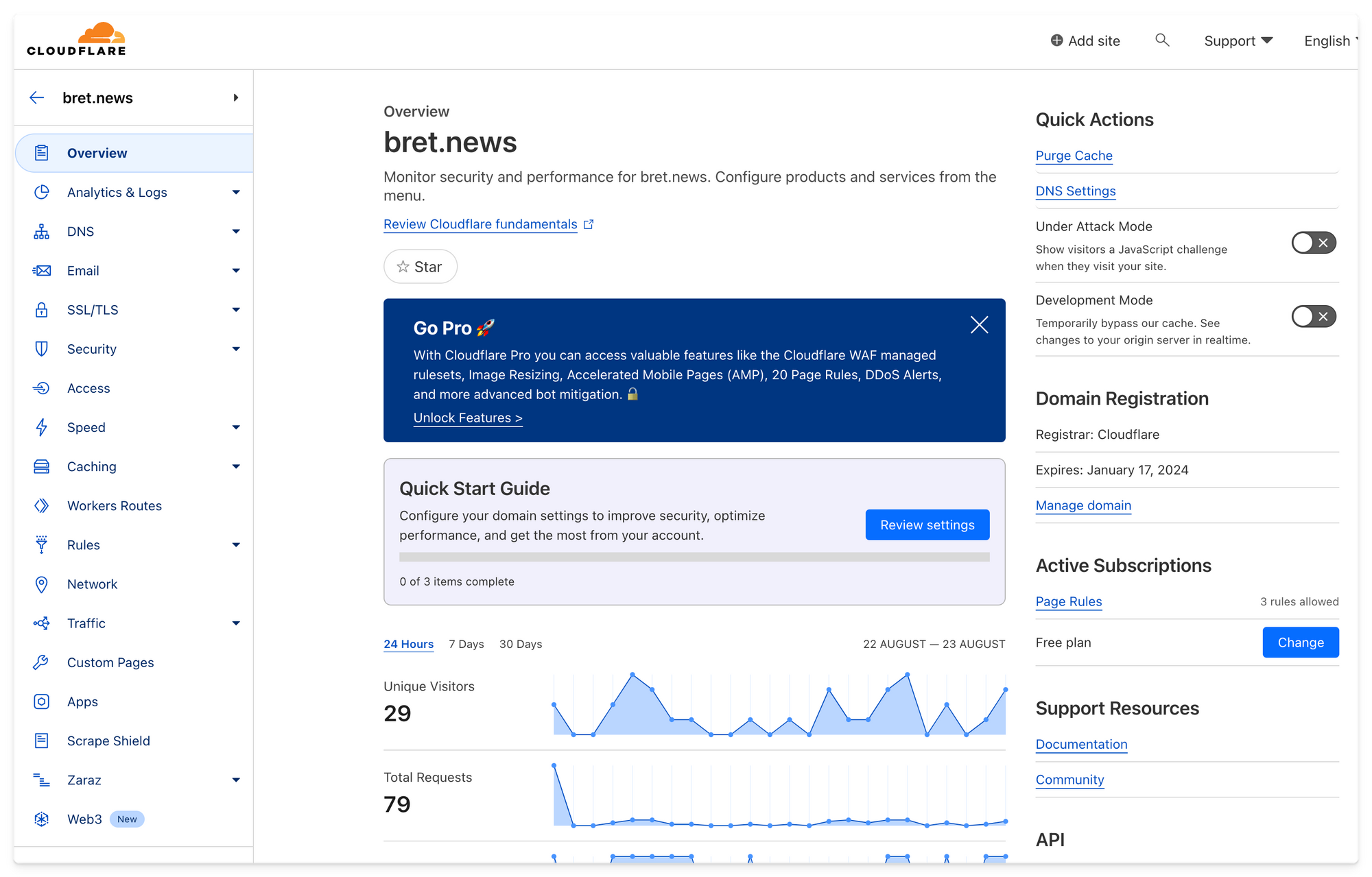Click the Network location pin icon
This screenshot has height=877, width=1372.
pos(41,584)
